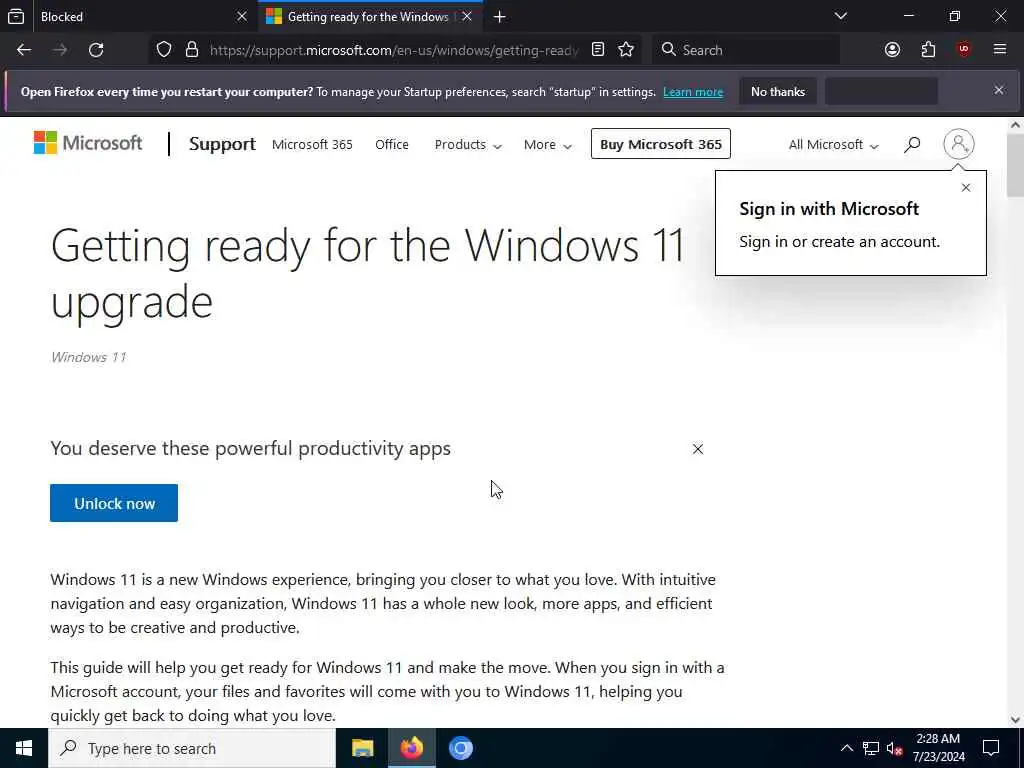Open a new tab with the plus icon
Image resolution: width=1024 pixels, height=768 pixels.
(500, 17)
